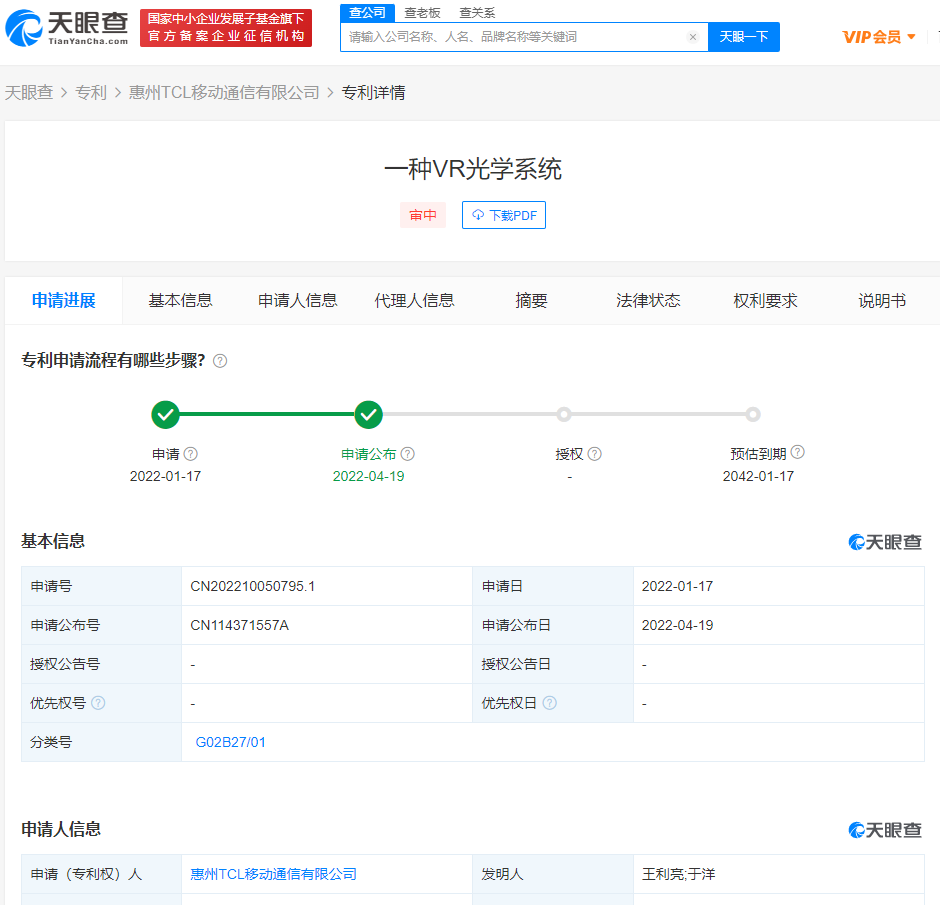Click help icon beside 授权 step label
Viewport: 940px width, 905px height.
tap(595, 454)
